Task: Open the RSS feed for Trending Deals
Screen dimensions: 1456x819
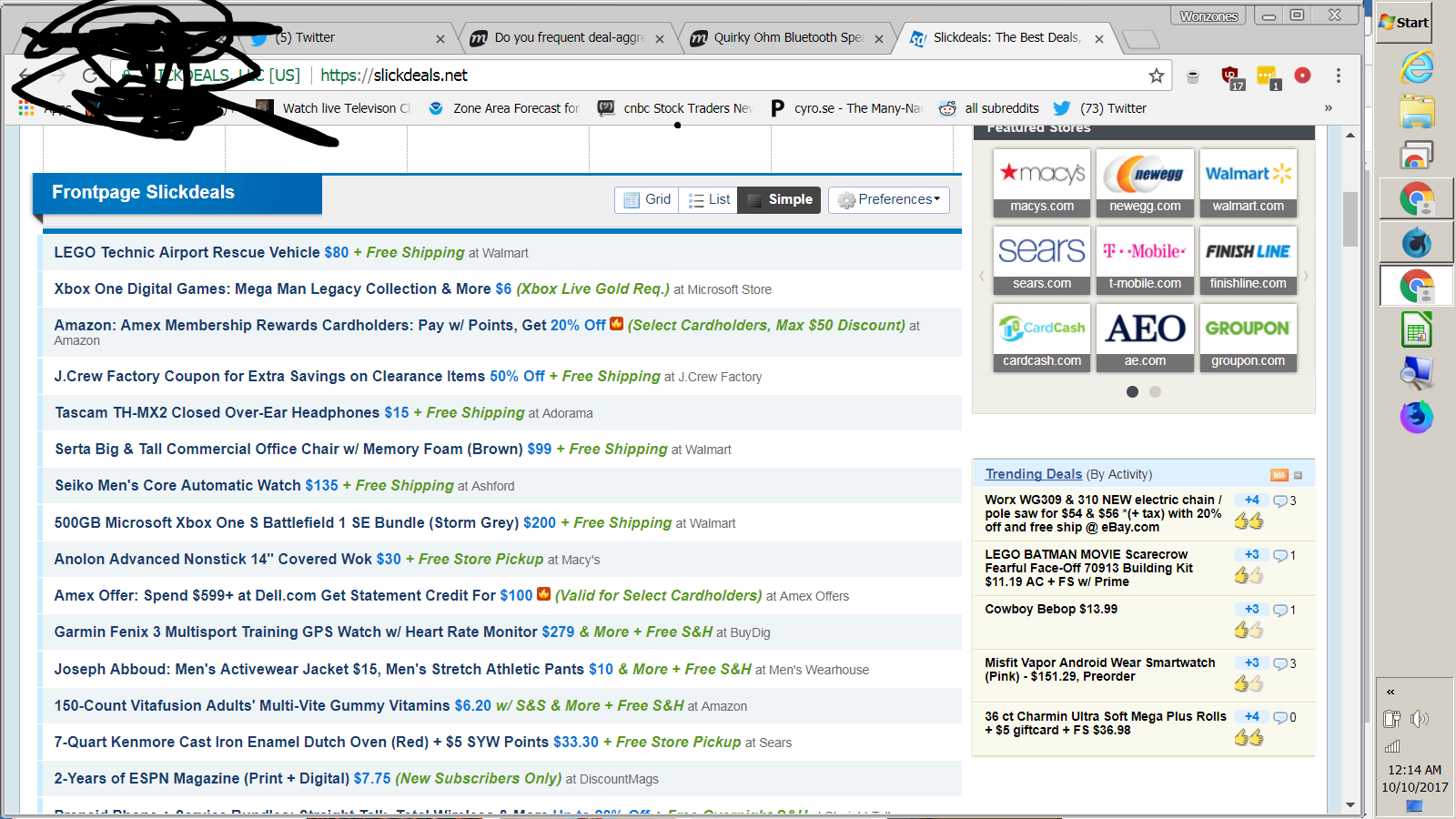Action: (x=1279, y=475)
